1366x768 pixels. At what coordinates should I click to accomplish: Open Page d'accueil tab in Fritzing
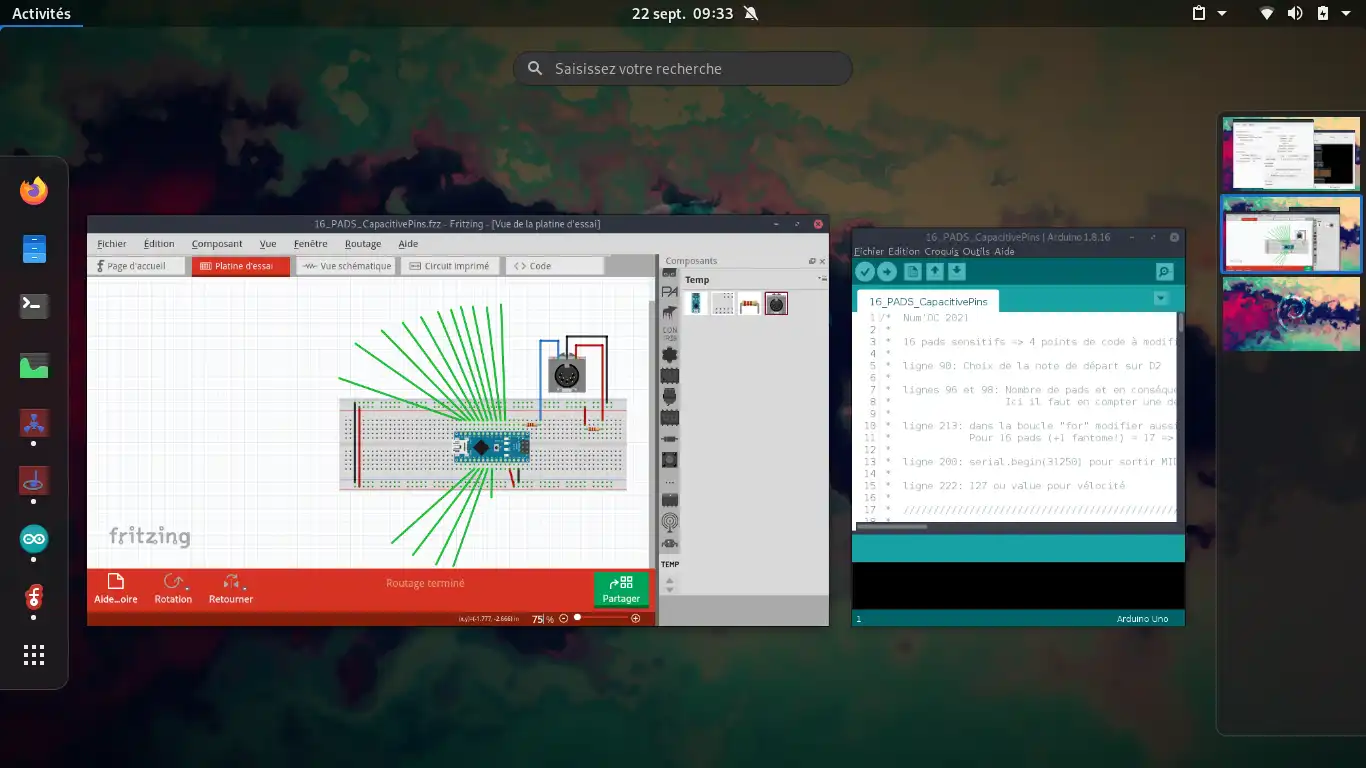(x=138, y=266)
